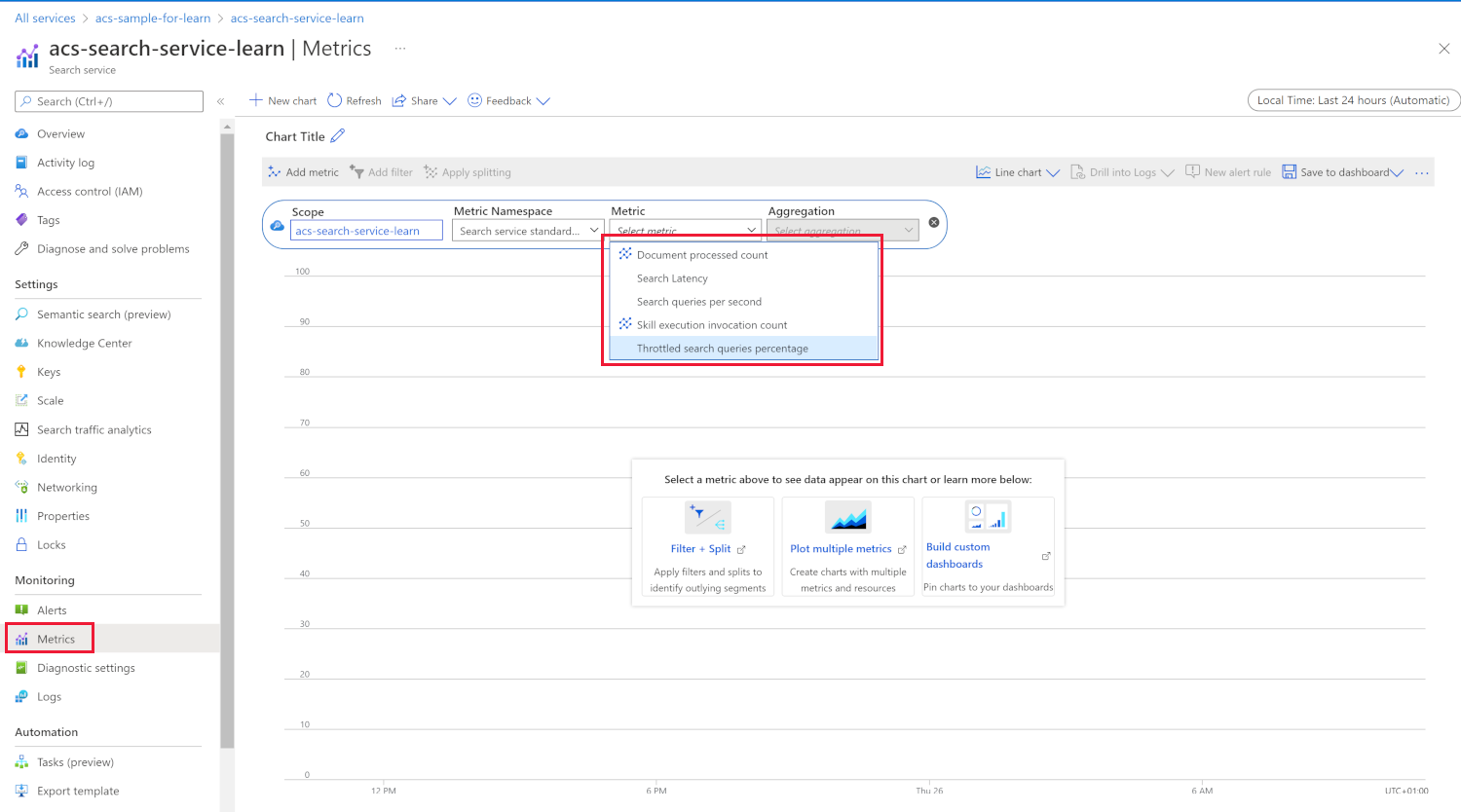Click the Scope field acs-search-service-learn
1461x812 pixels.
click(x=366, y=231)
